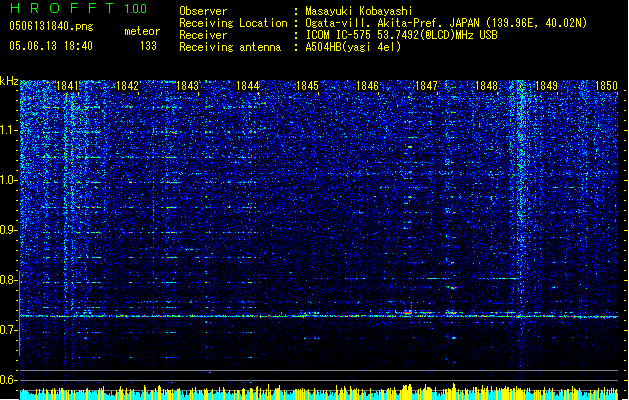Image resolution: width=629 pixels, height=400 pixels.
Task: Click the 1.0 kHz axis label
Action: [x=9, y=180]
